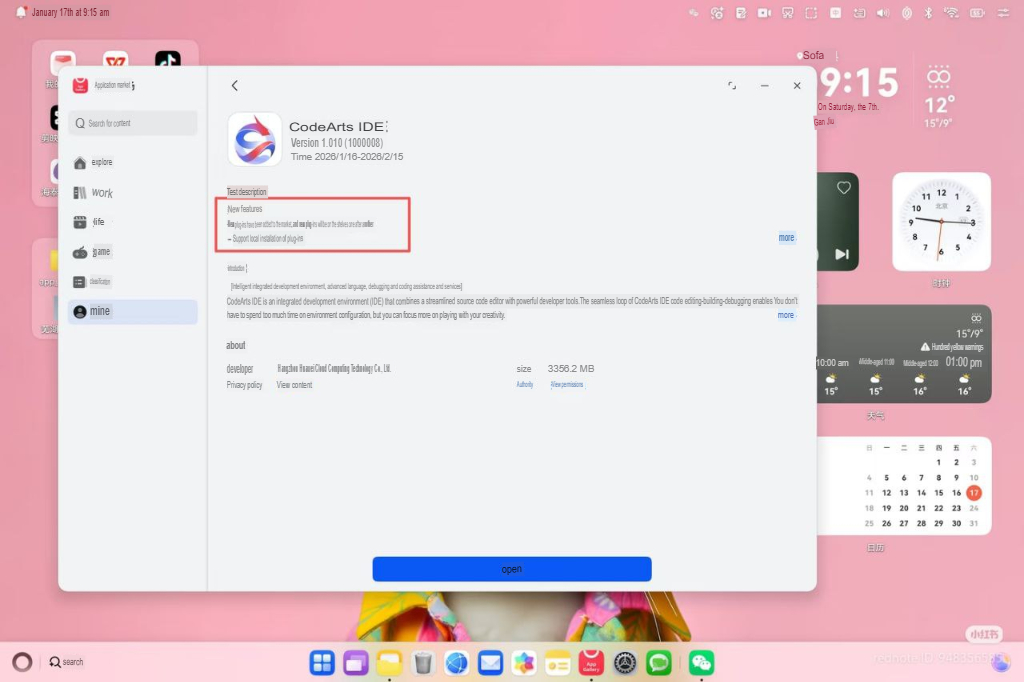Click the CodeArts IDE app icon
Screen dimensions: 1024x682
255,139
